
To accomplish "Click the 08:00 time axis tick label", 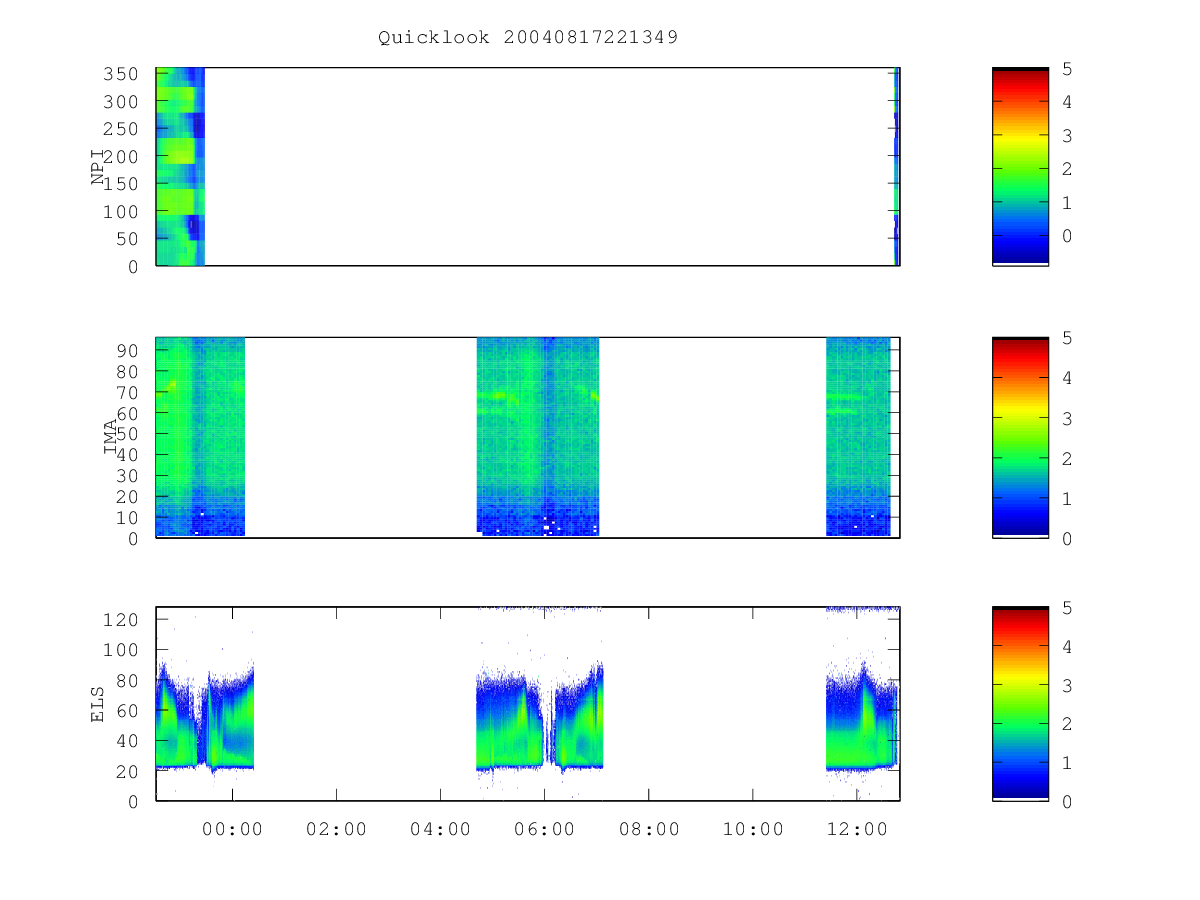I will pos(648,829).
